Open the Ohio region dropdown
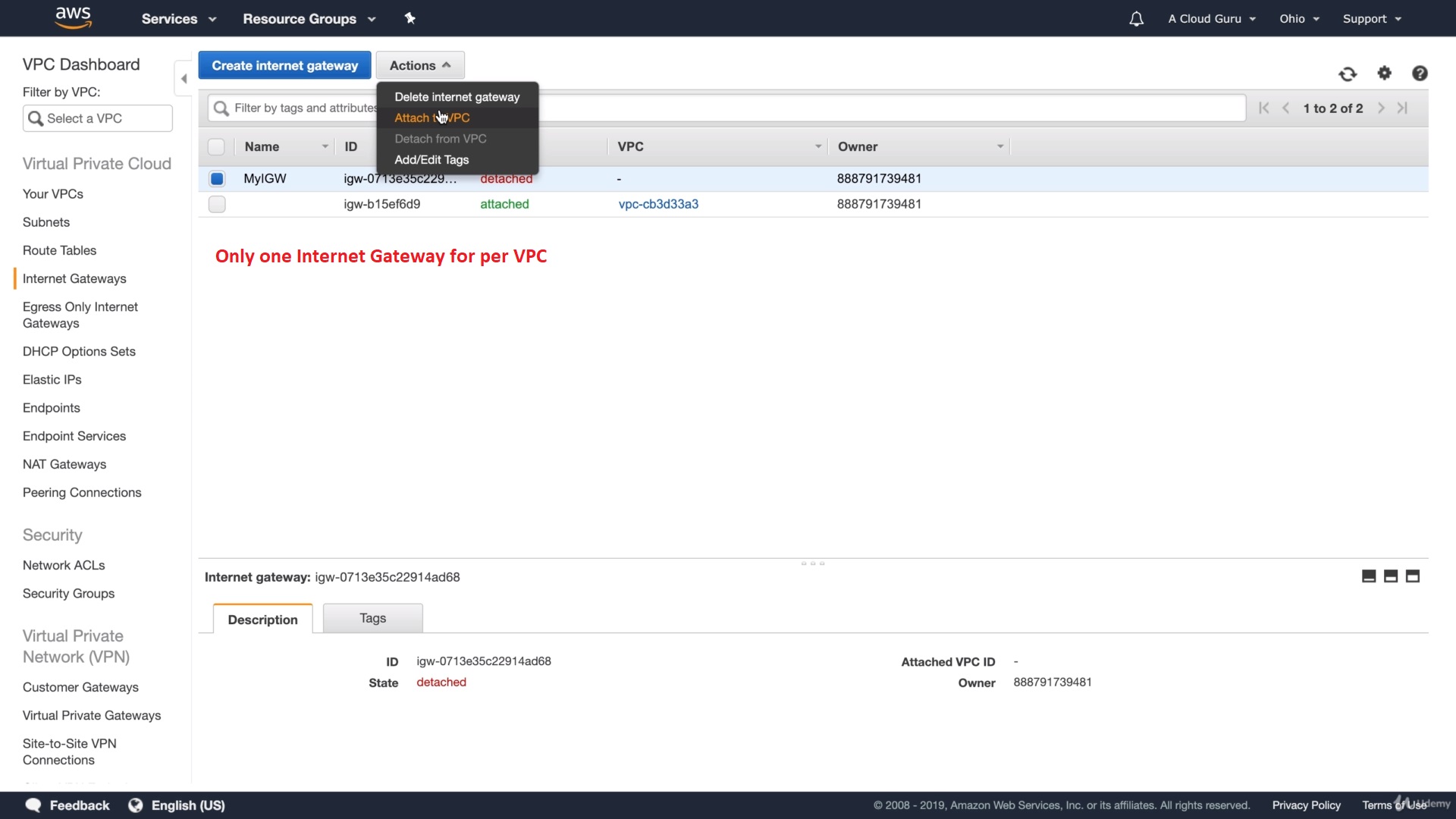1456x819 pixels. (x=1299, y=19)
